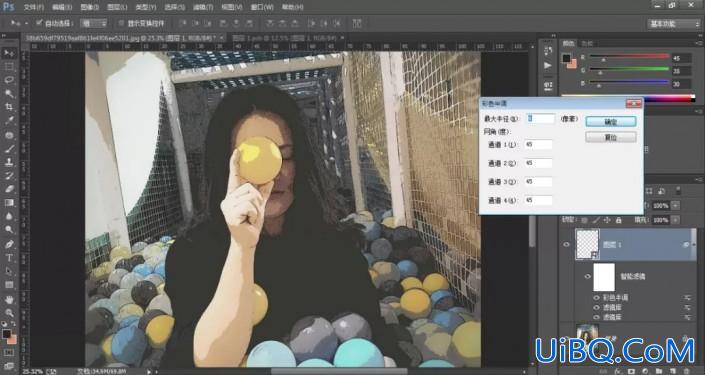Select the Zoom tool

click(x=9, y=312)
